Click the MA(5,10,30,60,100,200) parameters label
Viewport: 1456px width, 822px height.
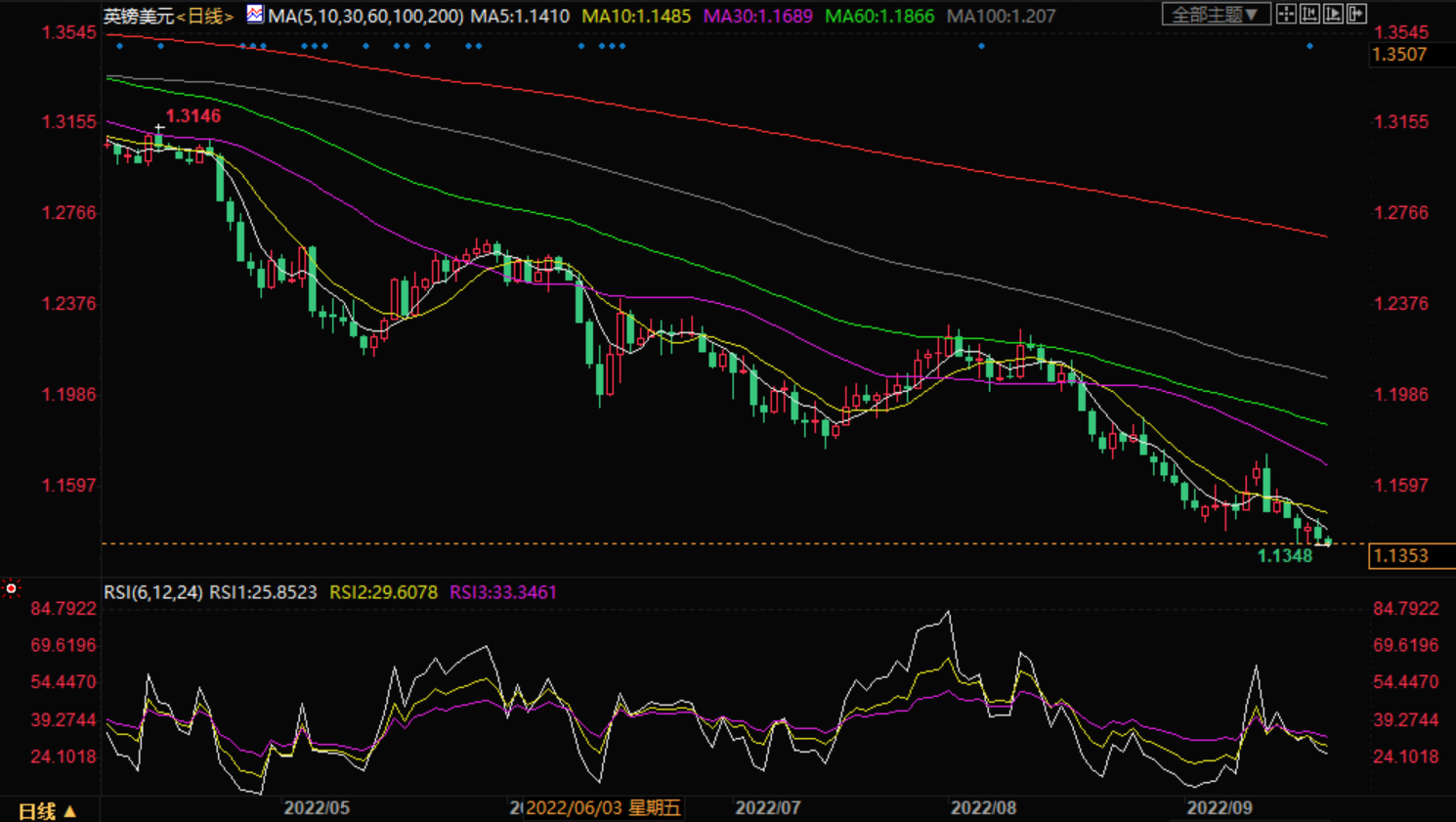[365, 16]
